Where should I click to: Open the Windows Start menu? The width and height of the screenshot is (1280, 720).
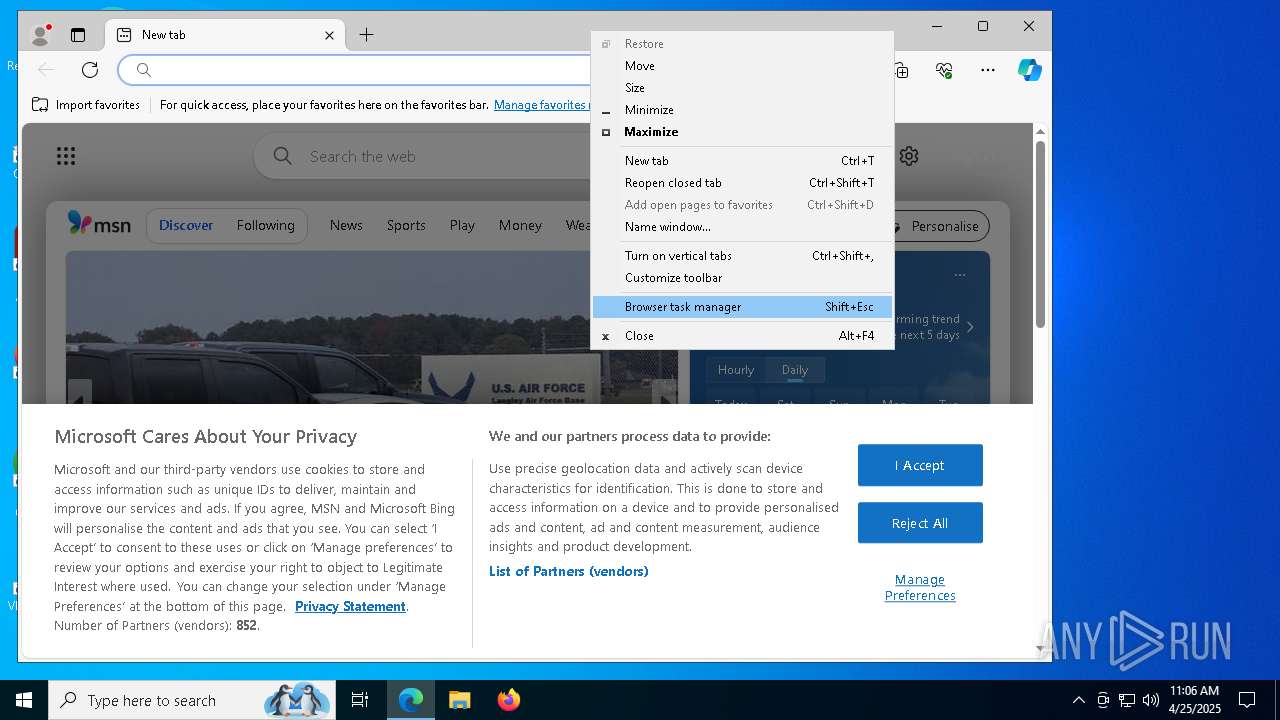click(x=24, y=700)
